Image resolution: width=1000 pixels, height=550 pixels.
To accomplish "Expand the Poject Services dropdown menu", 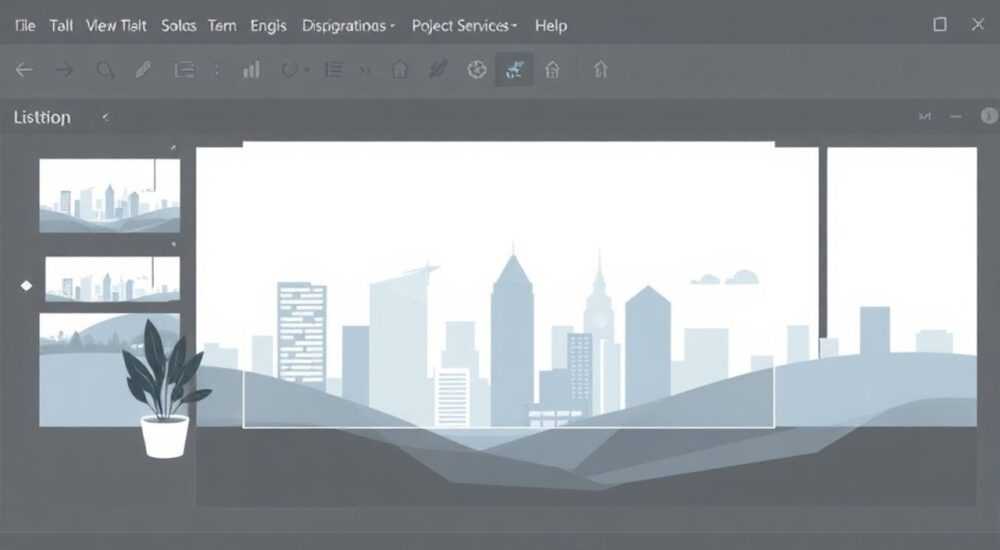I will coord(464,26).
